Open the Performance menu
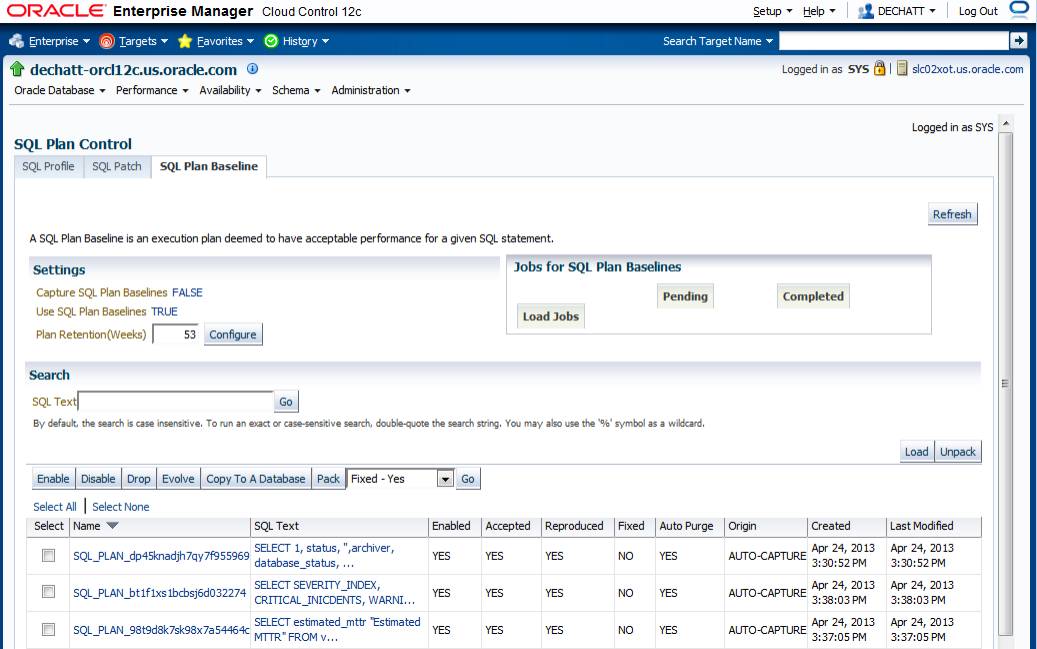1037x649 pixels. 151,90
